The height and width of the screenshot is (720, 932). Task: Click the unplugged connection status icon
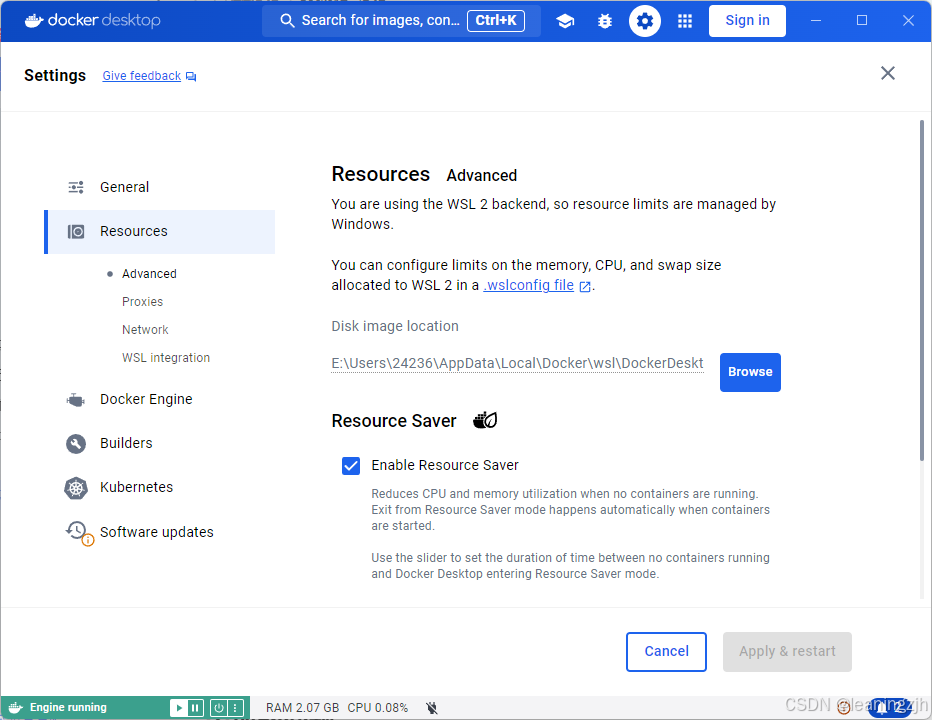pos(432,708)
